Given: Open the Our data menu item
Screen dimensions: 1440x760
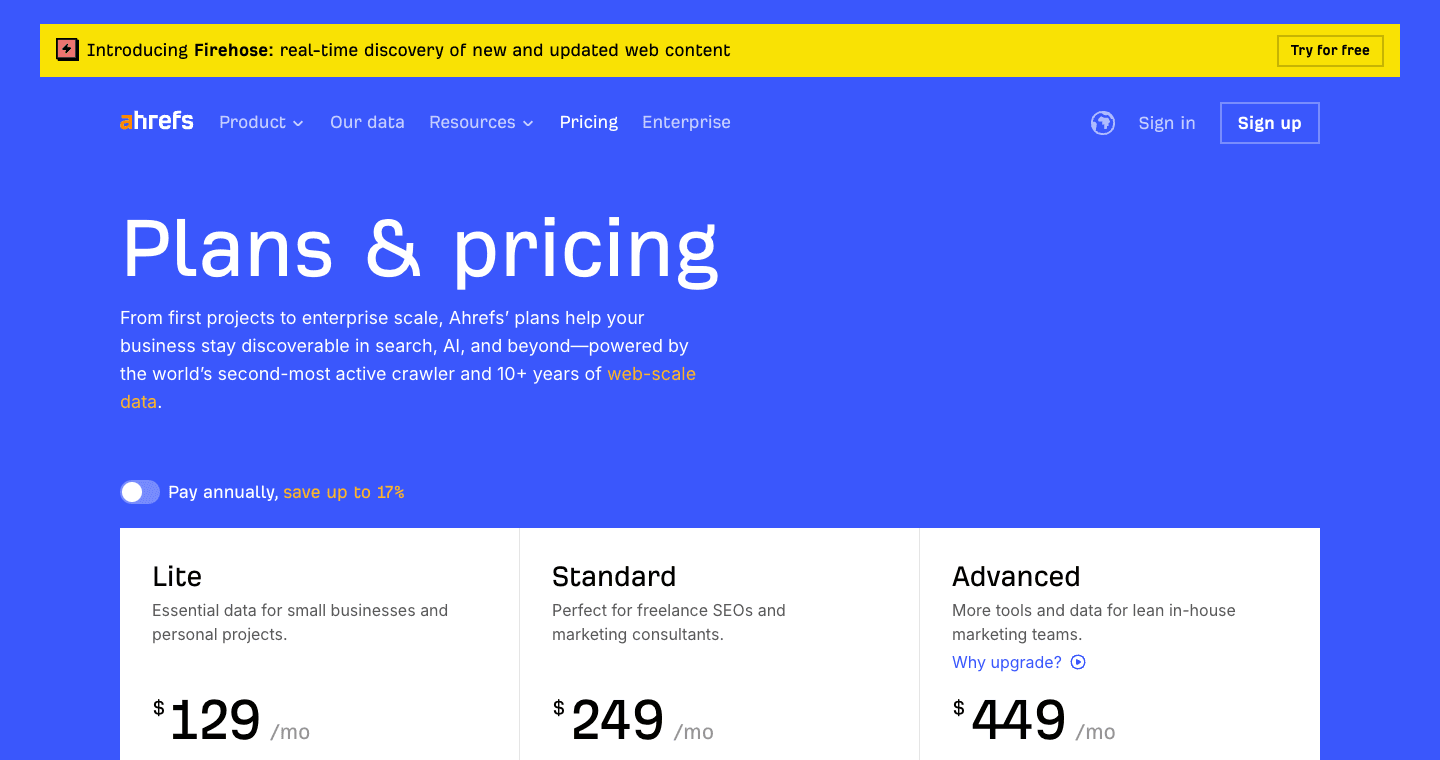Looking at the screenshot, I should 367,122.
